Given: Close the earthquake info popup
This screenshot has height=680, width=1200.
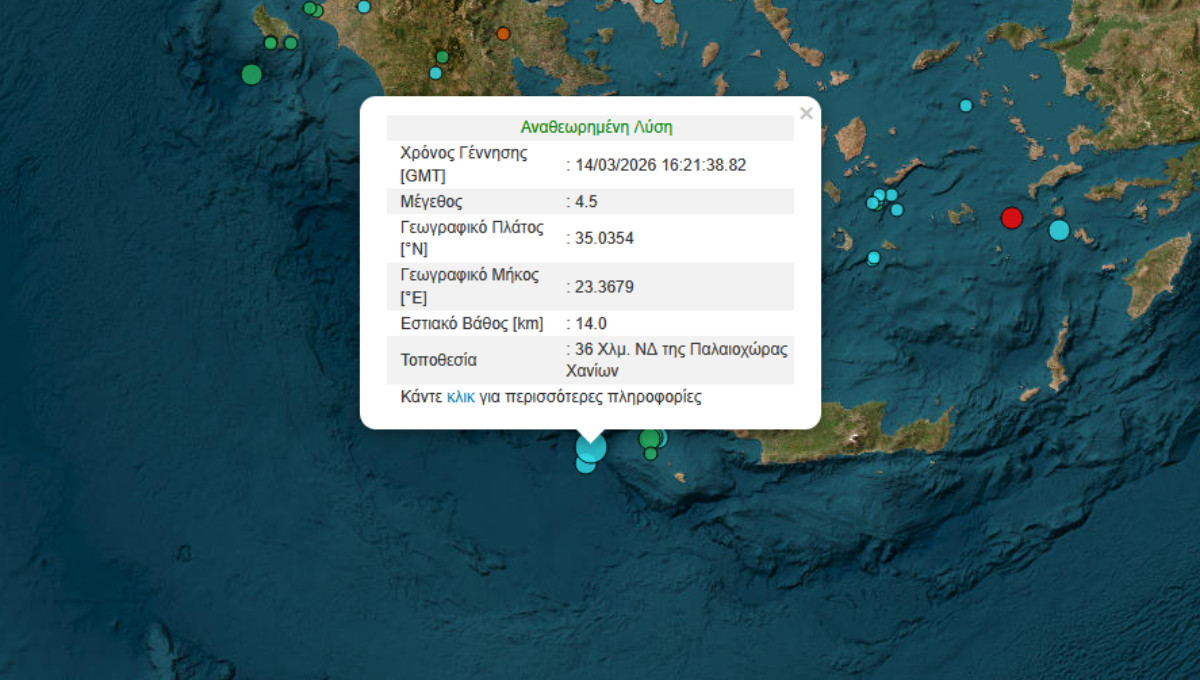Looking at the screenshot, I should point(806,113).
